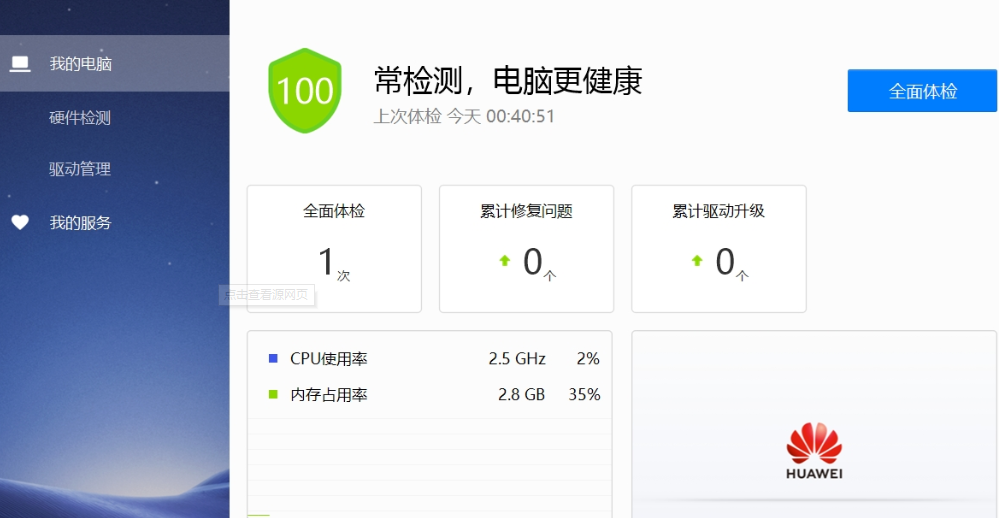Screen dimensions: 999x518
Task: Click the blue CPU使用率 legend square
Action: 273,359
